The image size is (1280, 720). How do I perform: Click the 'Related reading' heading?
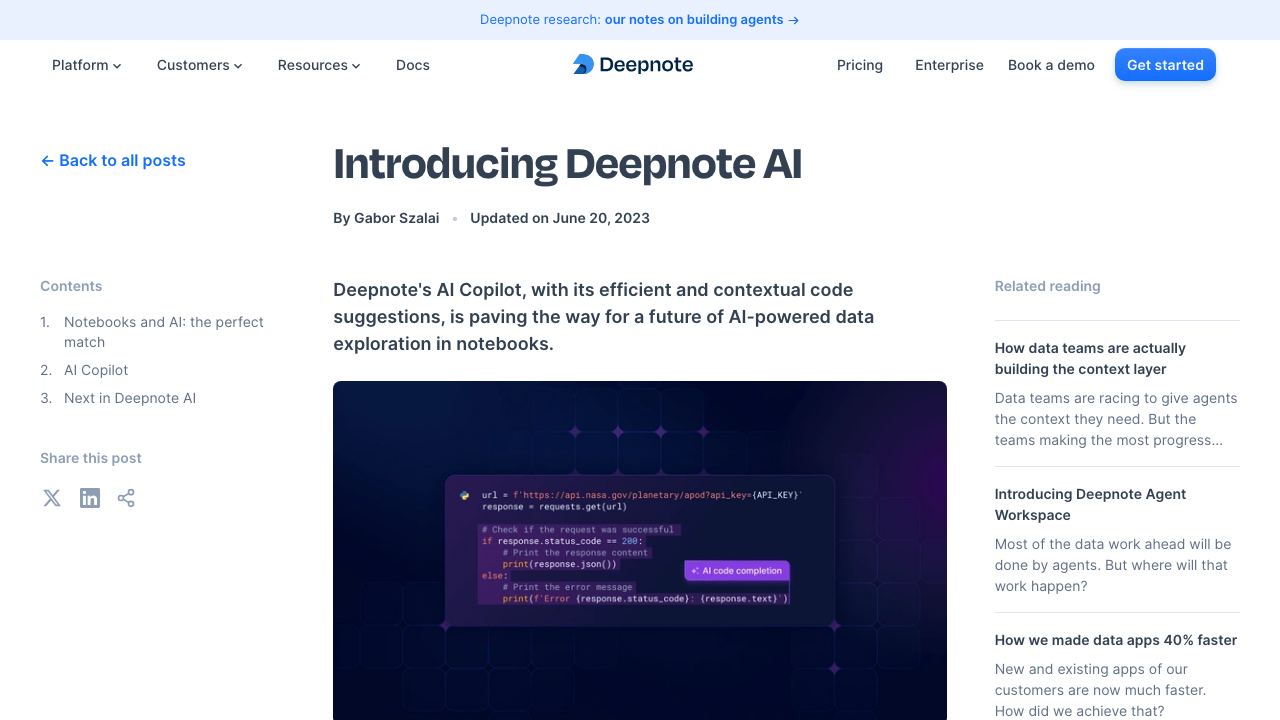tap(1047, 286)
